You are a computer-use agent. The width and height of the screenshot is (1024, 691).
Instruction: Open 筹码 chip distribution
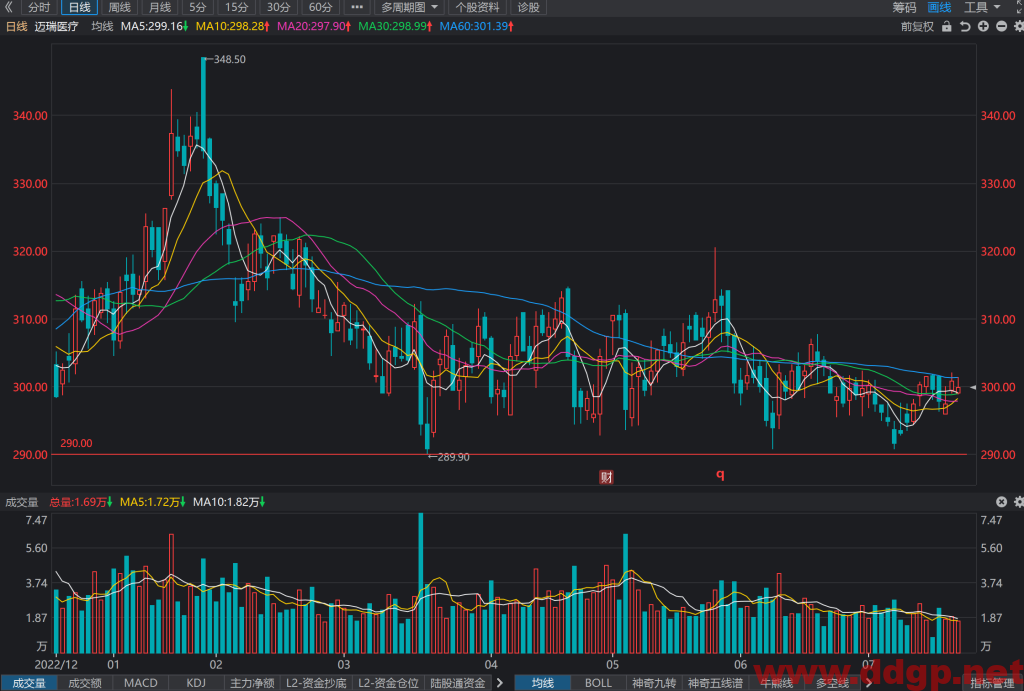[x=904, y=7]
